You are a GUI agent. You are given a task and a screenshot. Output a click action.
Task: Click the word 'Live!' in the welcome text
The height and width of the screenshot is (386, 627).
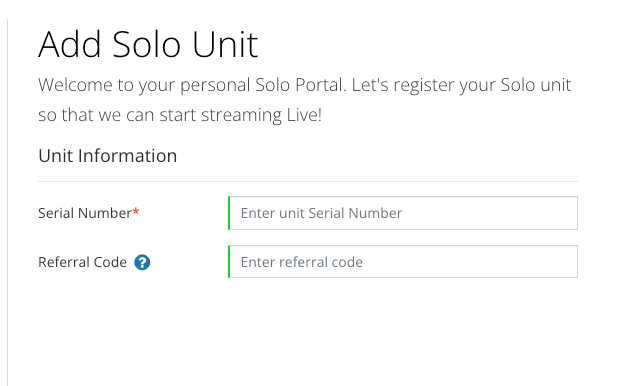(x=304, y=115)
